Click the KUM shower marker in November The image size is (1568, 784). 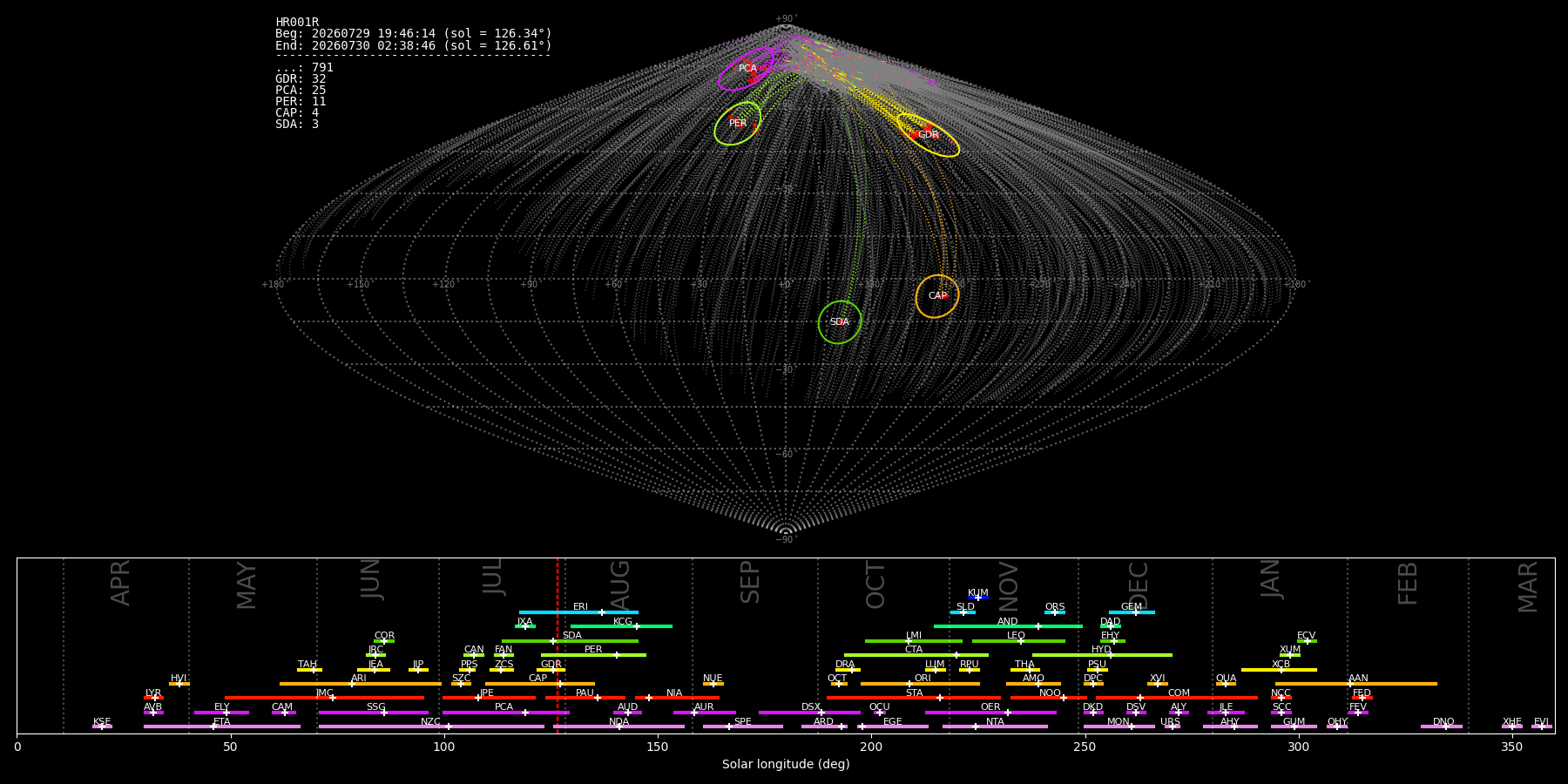978,598
